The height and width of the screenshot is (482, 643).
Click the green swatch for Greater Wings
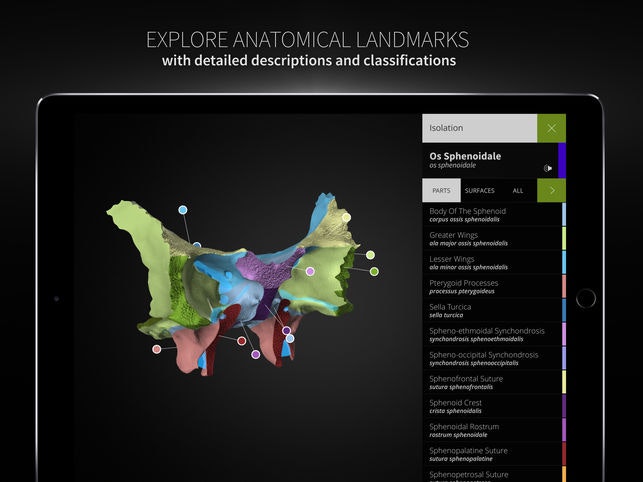click(564, 238)
